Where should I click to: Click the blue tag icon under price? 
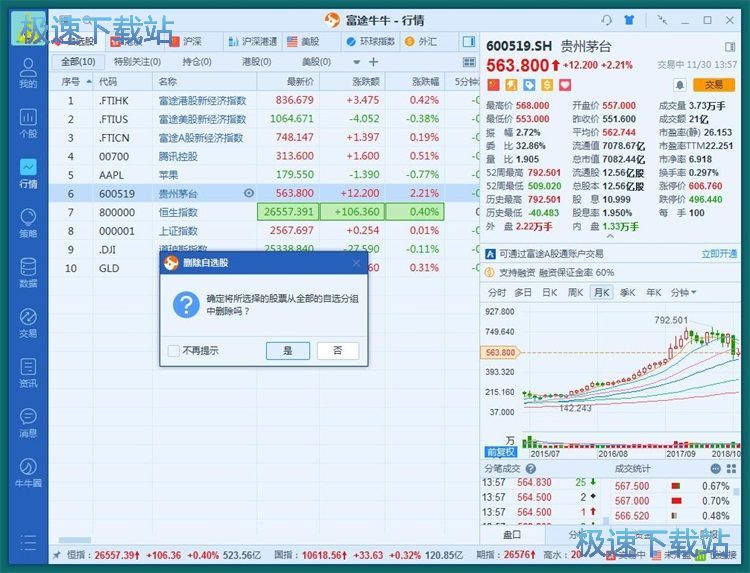point(529,85)
